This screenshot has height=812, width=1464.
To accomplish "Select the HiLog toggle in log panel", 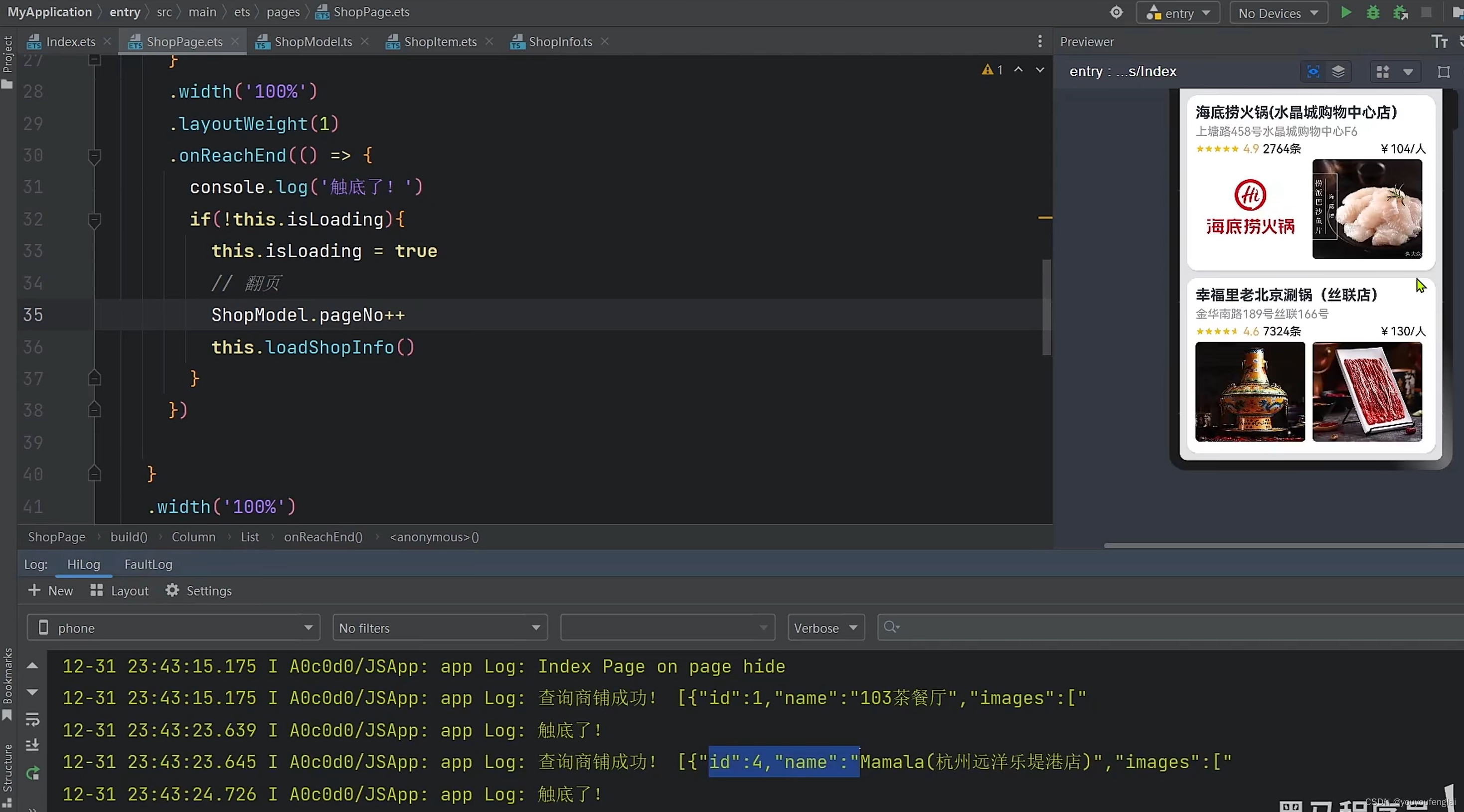I will (x=83, y=563).
